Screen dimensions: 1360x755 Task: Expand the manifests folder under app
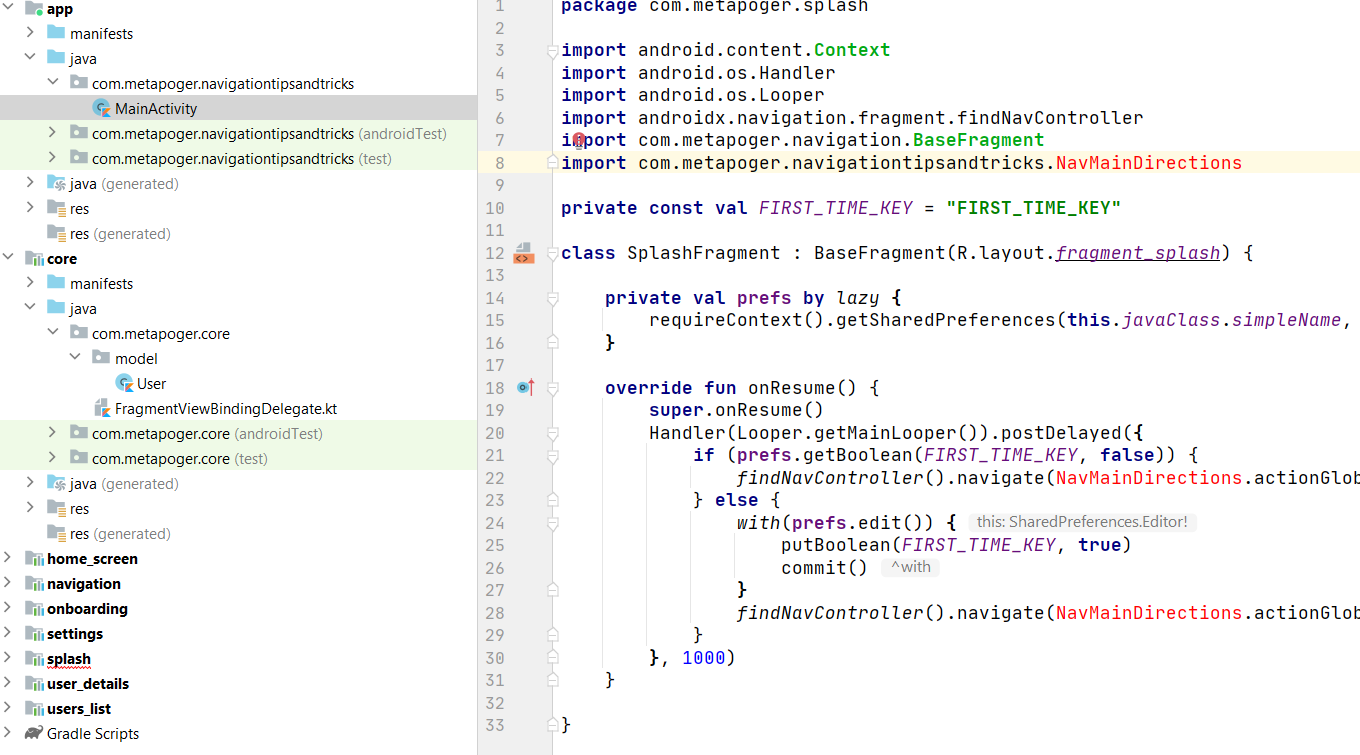(x=31, y=33)
